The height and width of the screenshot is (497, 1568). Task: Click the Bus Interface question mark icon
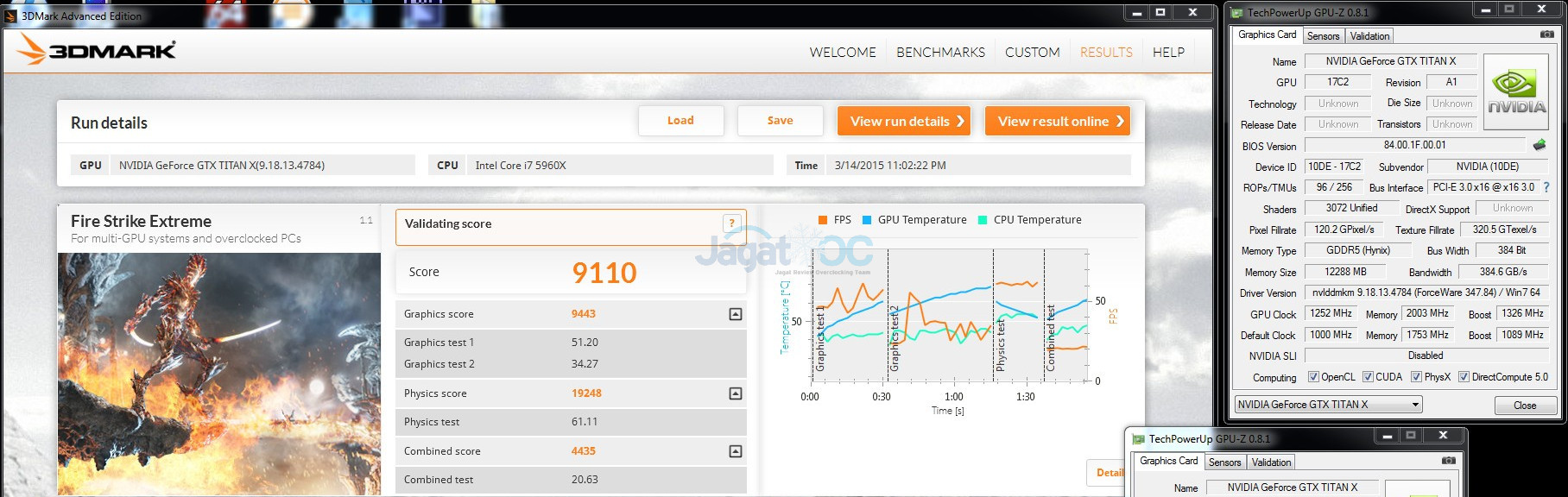click(1546, 187)
